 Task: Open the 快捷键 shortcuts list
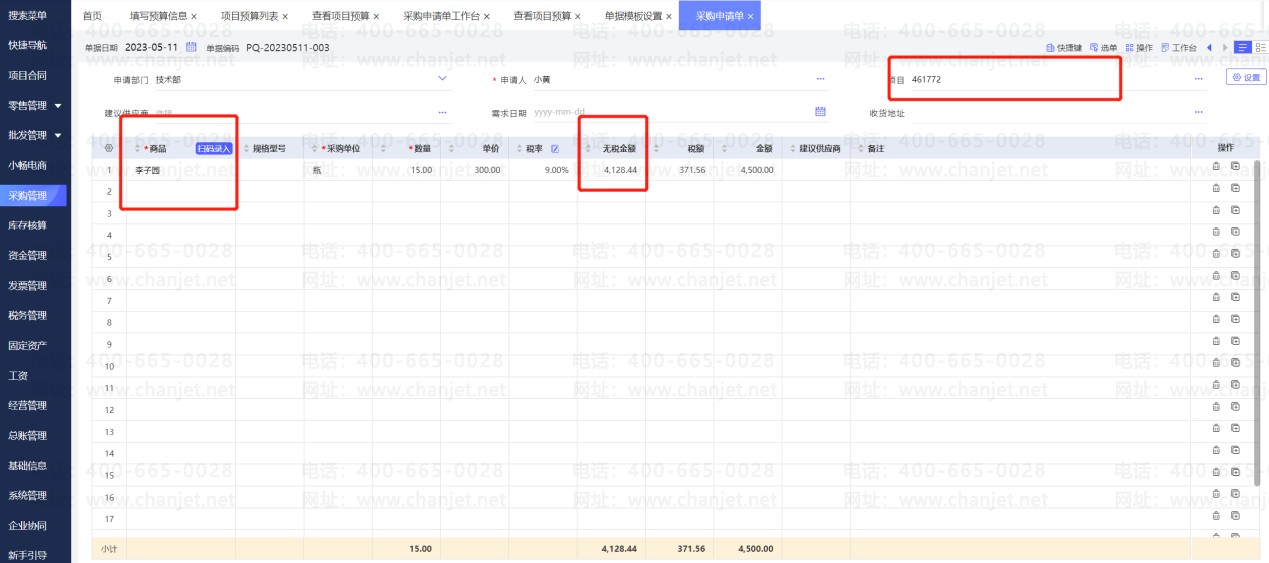coord(1064,47)
